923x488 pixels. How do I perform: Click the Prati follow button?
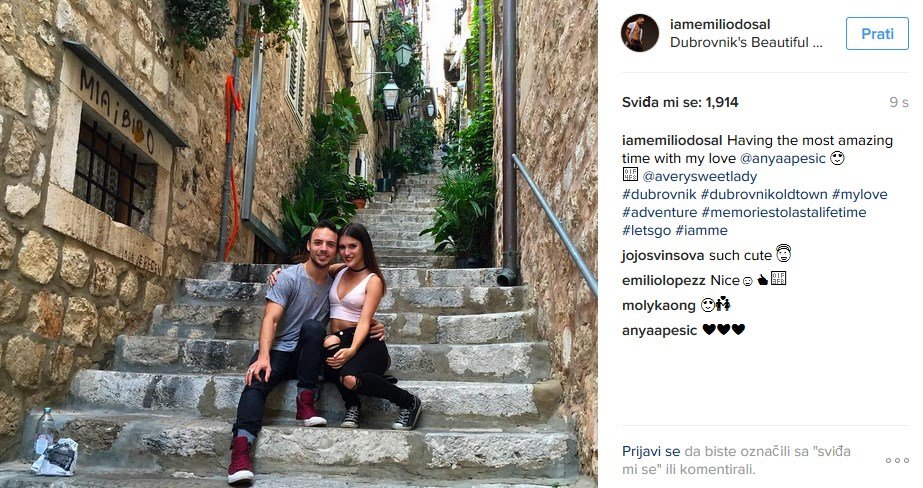click(877, 34)
